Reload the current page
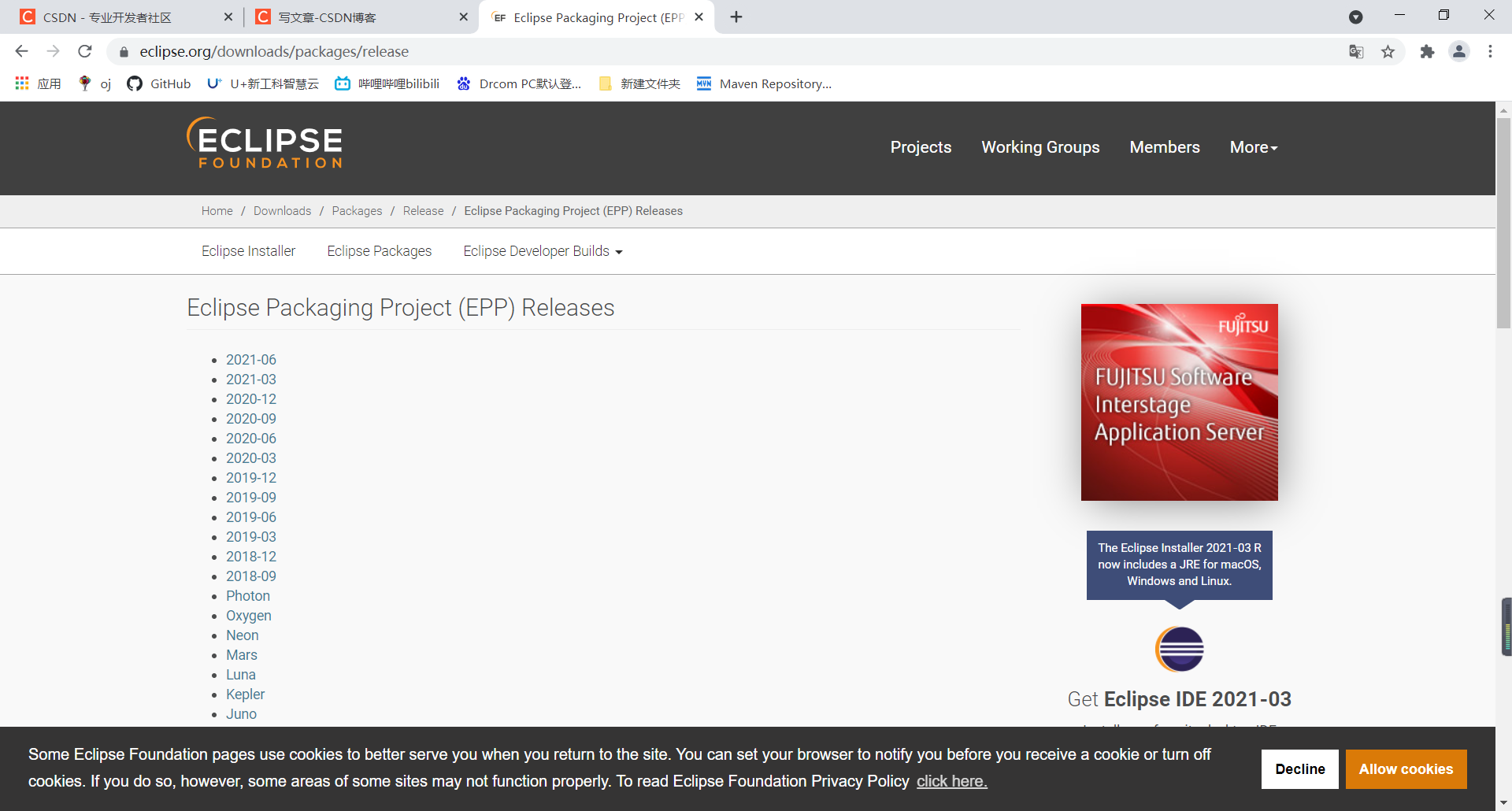The width and height of the screenshot is (1512, 811). pyautogui.click(x=85, y=51)
